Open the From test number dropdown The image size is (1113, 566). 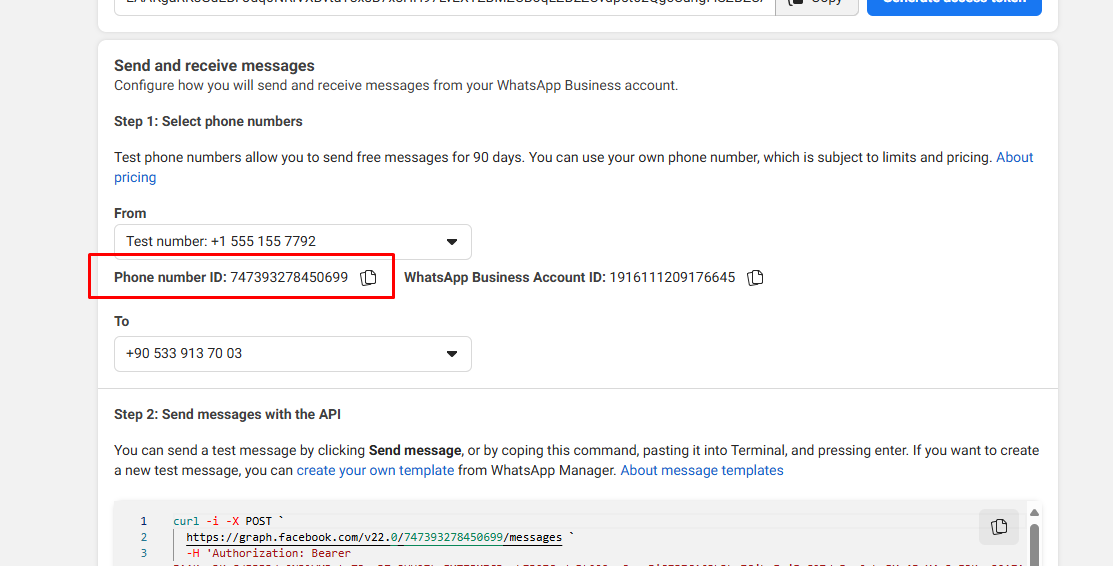point(292,242)
